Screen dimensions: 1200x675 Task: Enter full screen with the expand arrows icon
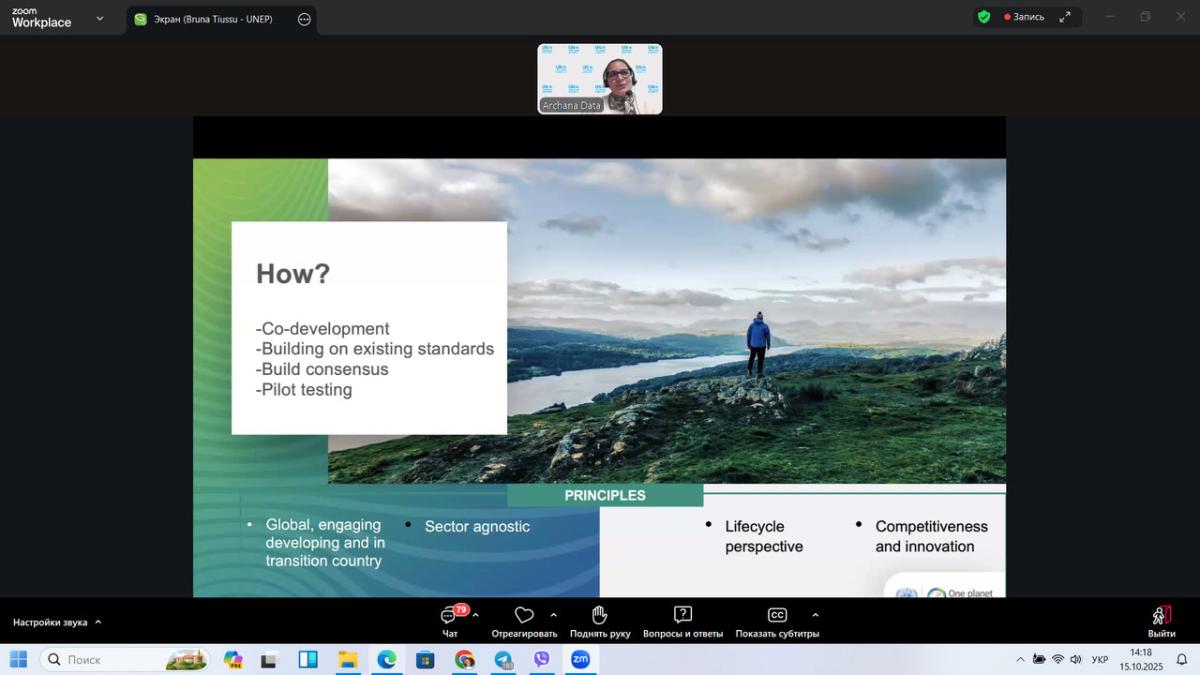tap(1065, 17)
